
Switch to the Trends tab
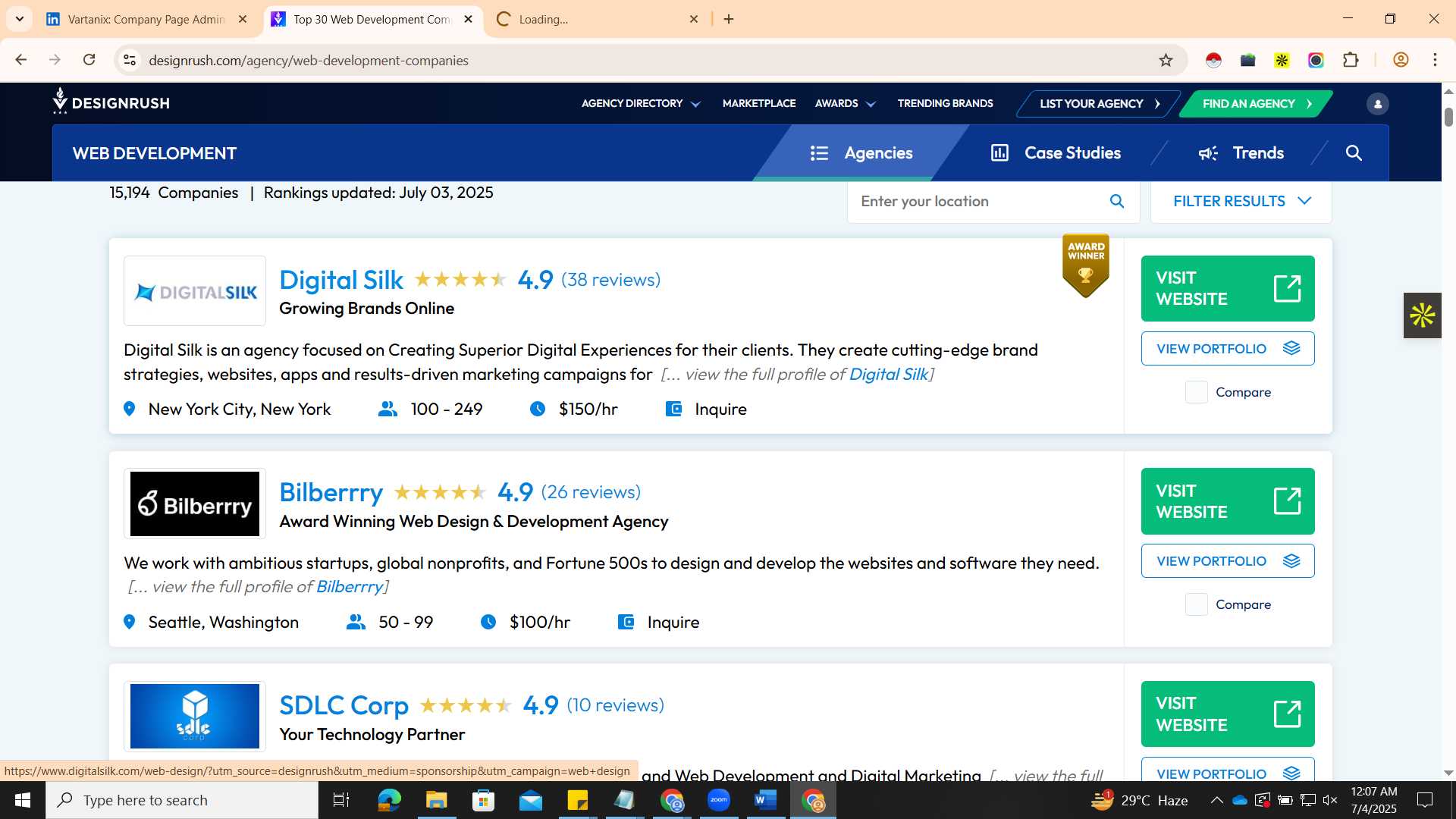(1241, 153)
